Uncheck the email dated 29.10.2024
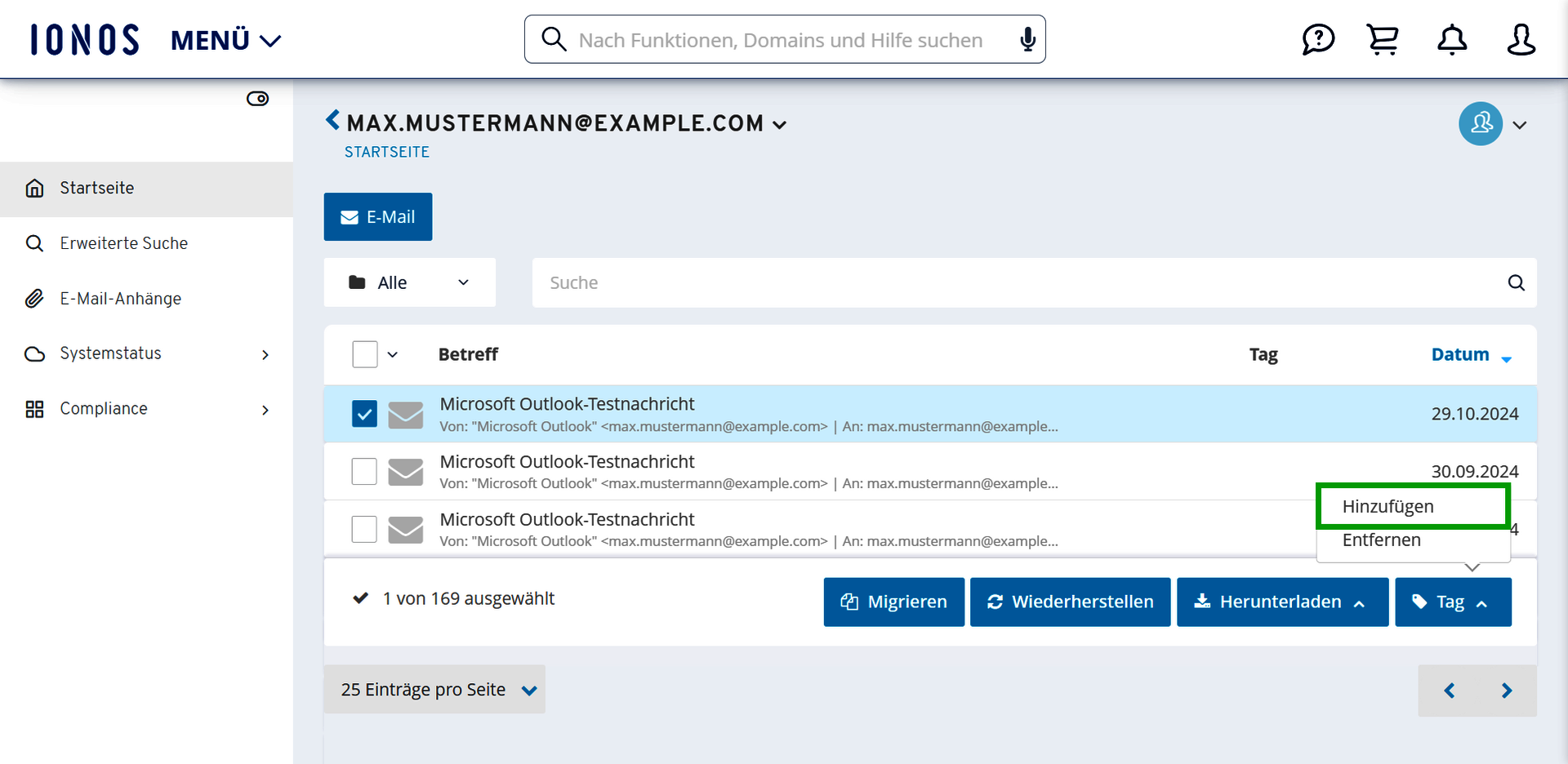 pos(364,414)
